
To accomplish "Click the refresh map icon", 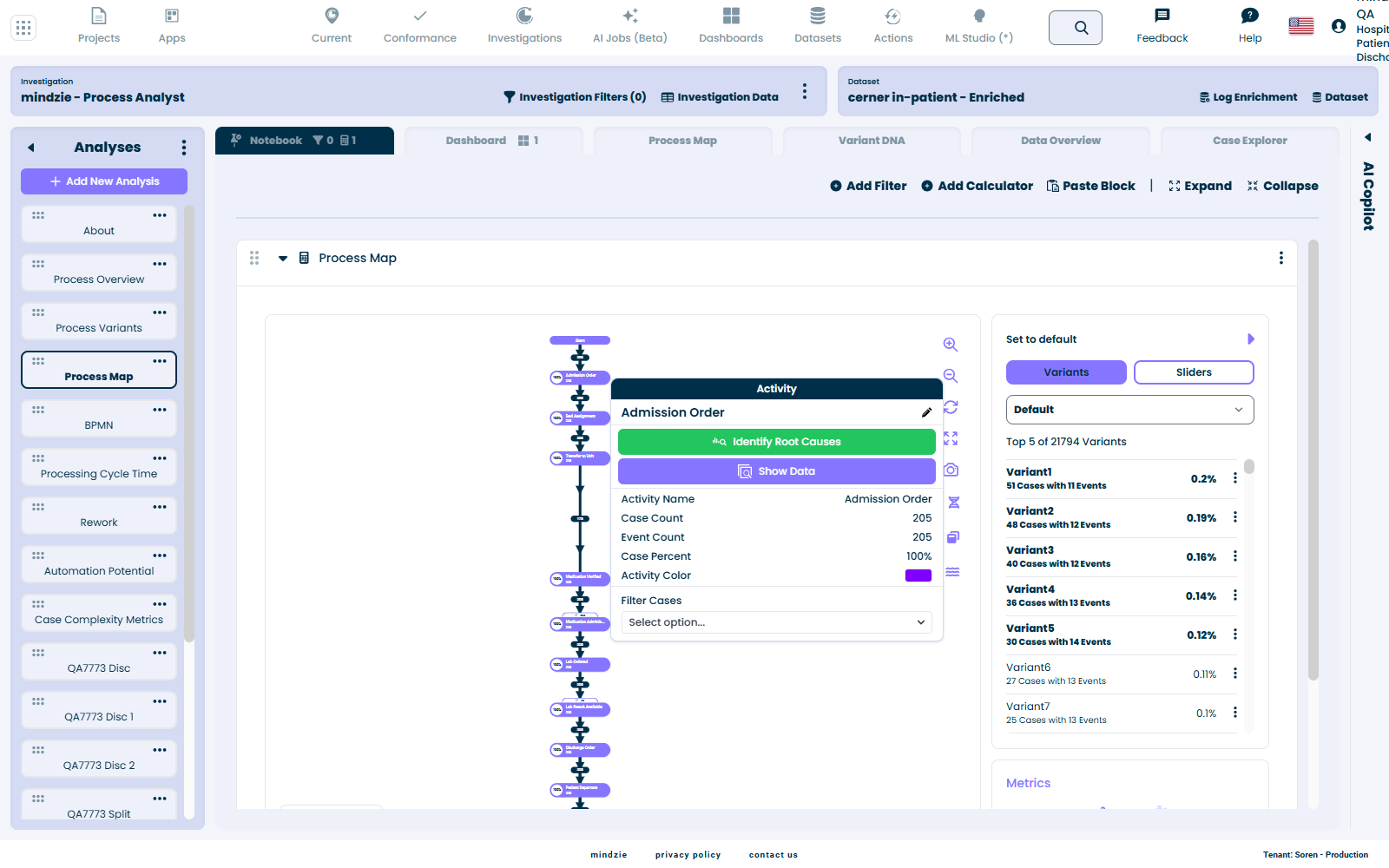I will 951,407.
